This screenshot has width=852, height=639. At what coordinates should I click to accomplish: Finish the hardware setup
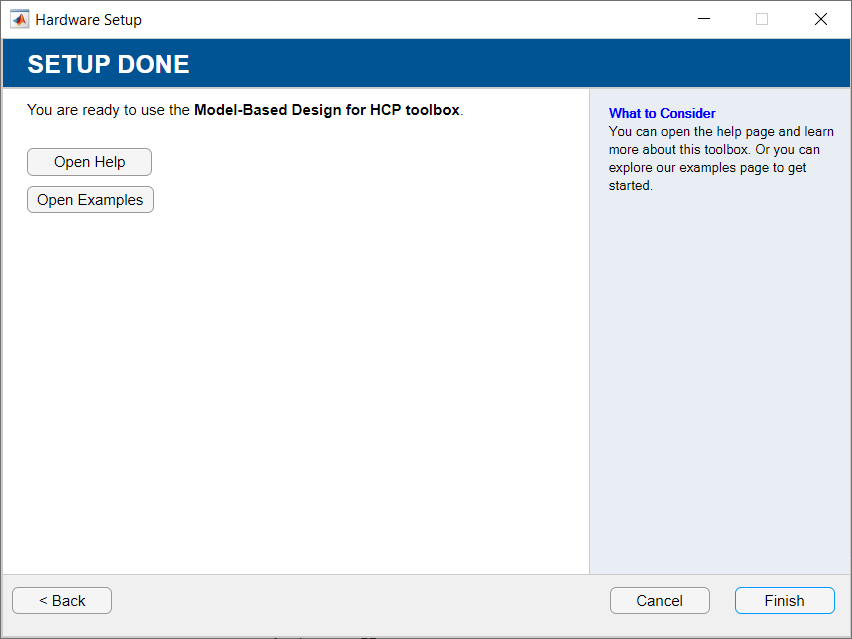[785, 600]
